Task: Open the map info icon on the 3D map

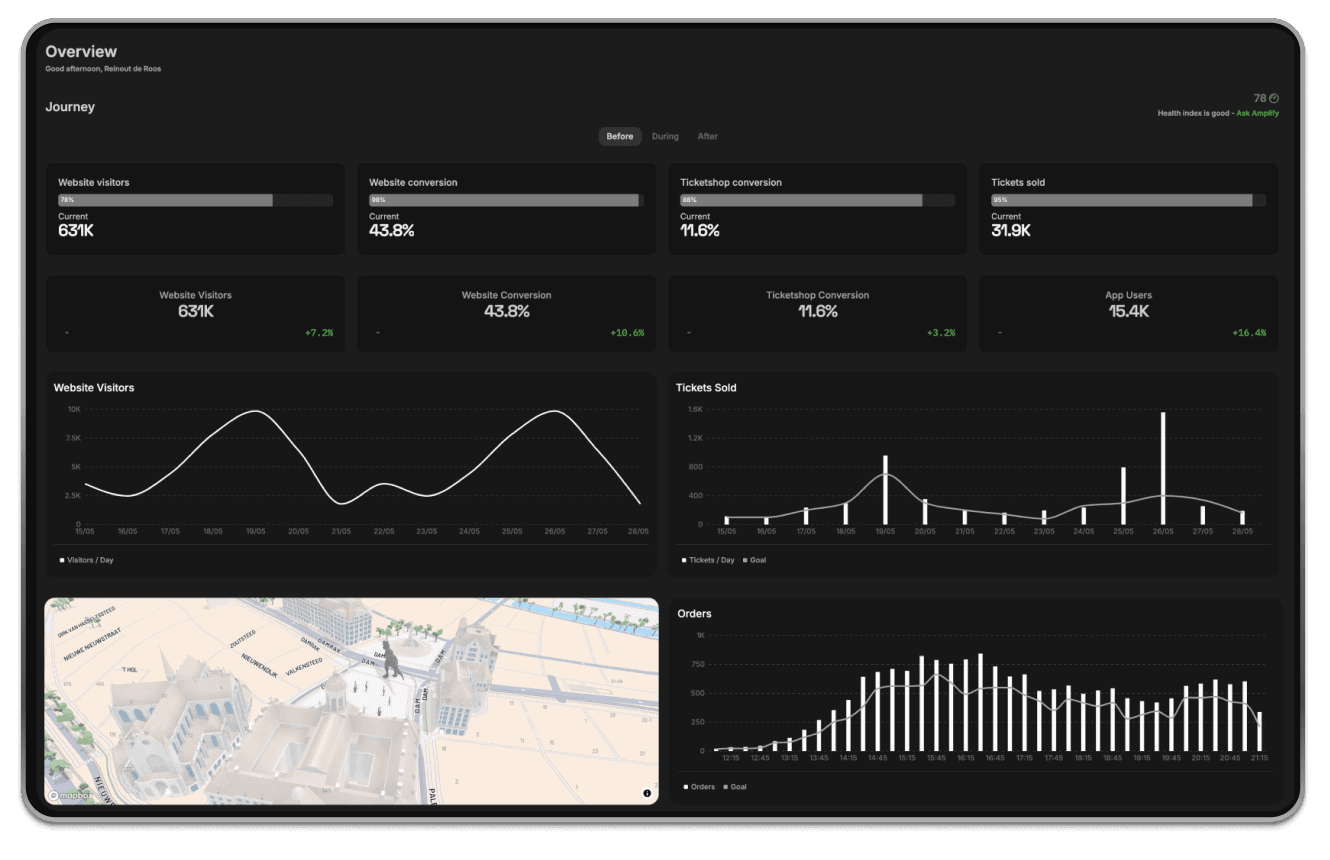Action: point(648,791)
